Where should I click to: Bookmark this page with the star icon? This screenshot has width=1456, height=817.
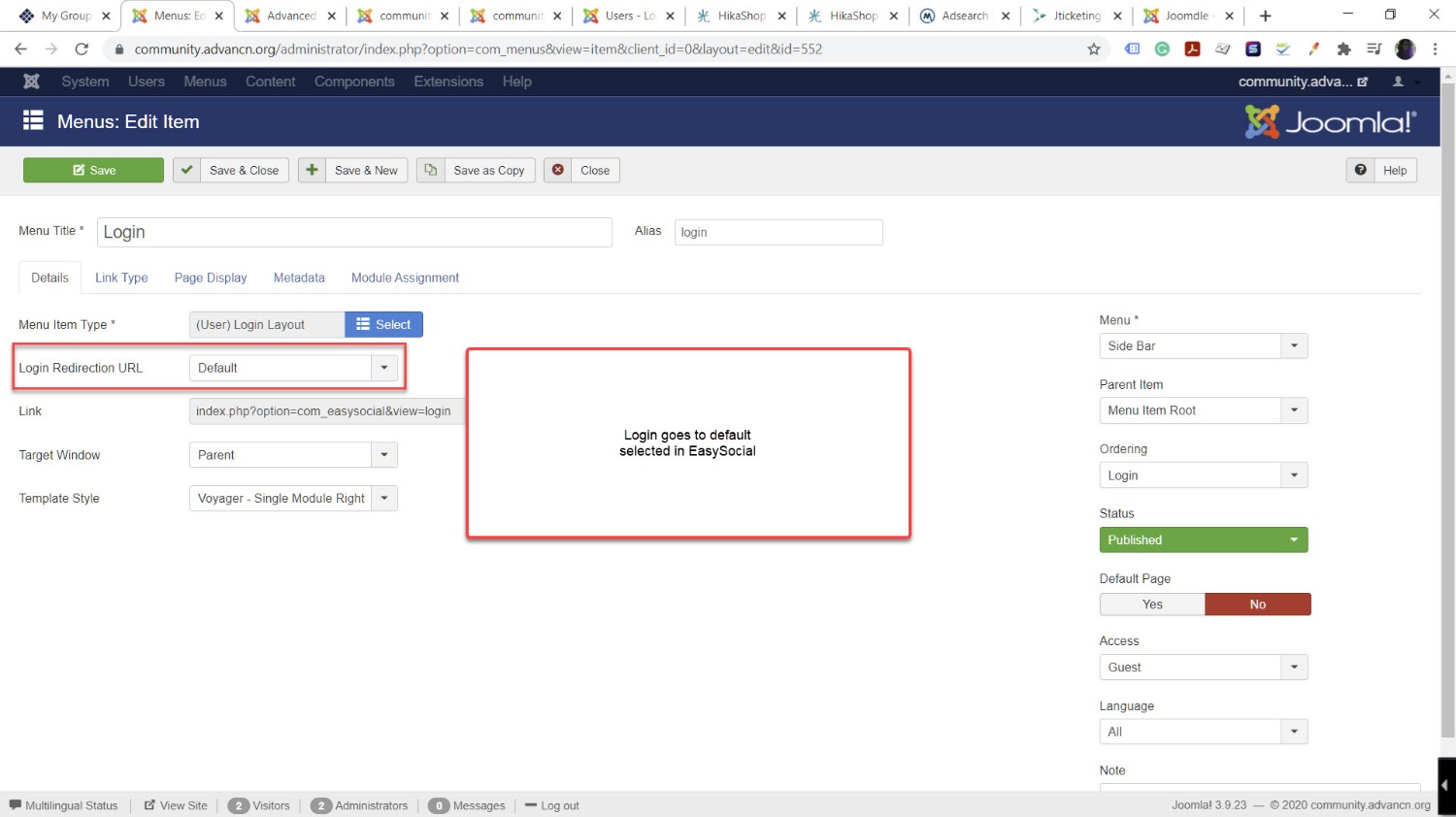1094,49
